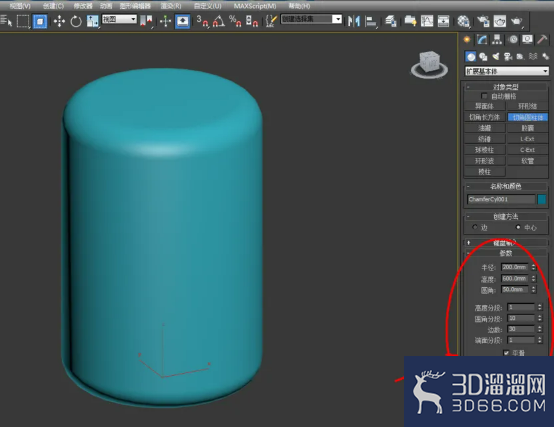This screenshot has height=427, width=554.
Task: Click the 边数 sides spinner arrows
Action: click(x=540, y=329)
